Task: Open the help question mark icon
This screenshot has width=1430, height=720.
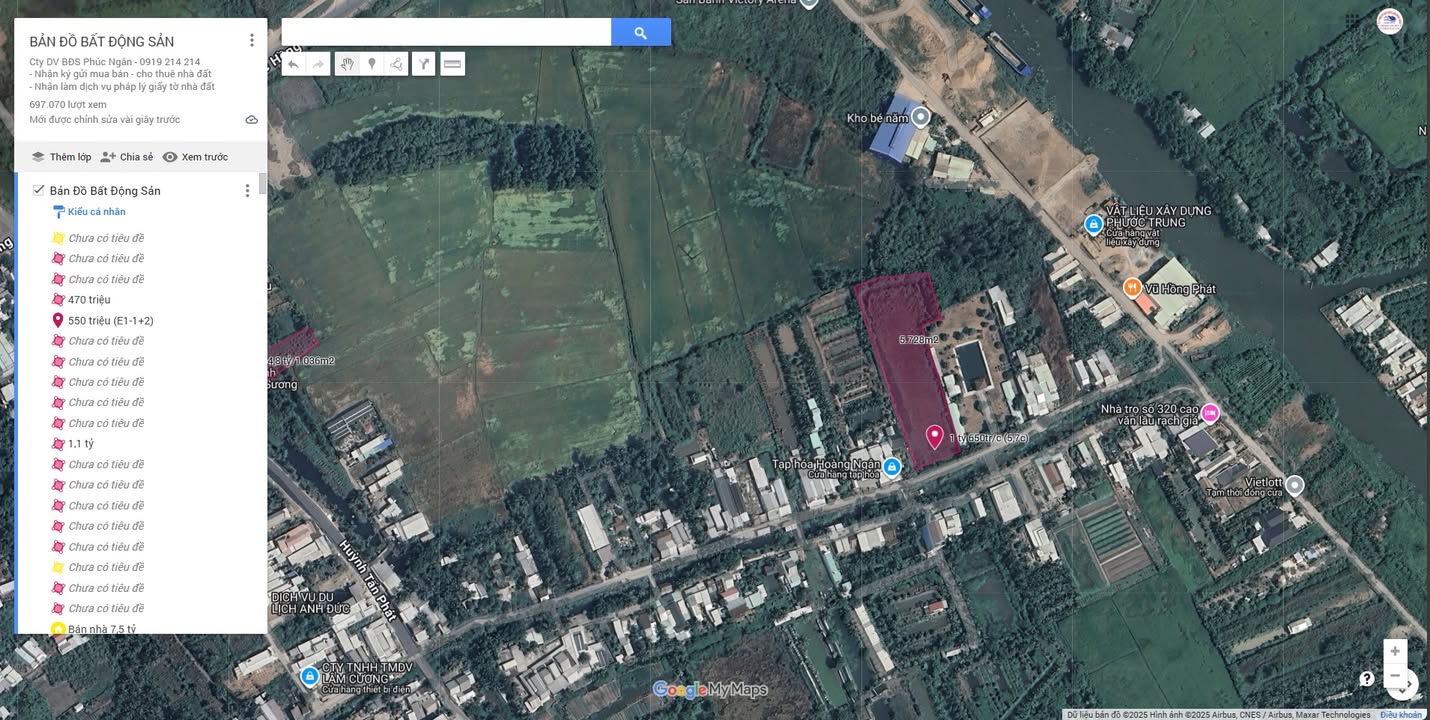Action: click(1366, 679)
